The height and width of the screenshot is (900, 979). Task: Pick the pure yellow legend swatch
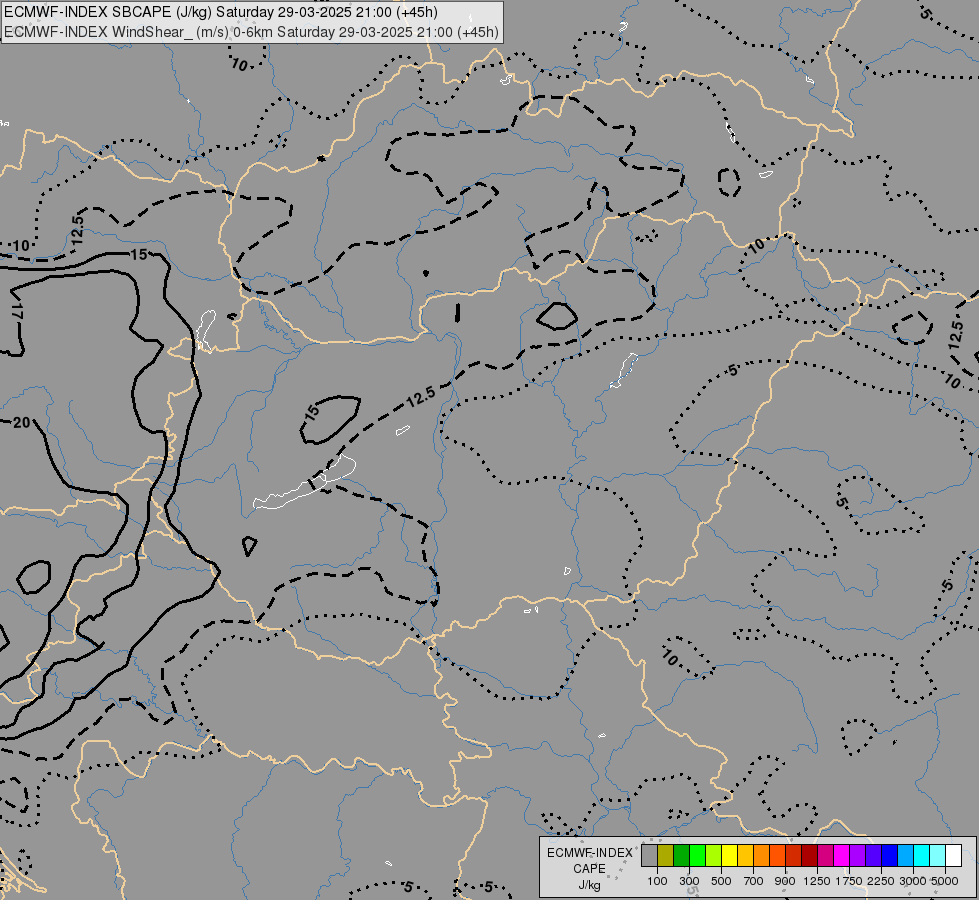[x=729, y=855]
